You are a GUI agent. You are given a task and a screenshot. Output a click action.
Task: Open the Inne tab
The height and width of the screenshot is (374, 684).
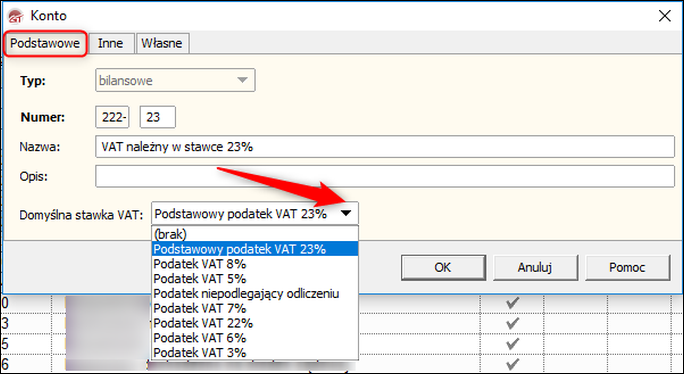pyautogui.click(x=110, y=43)
